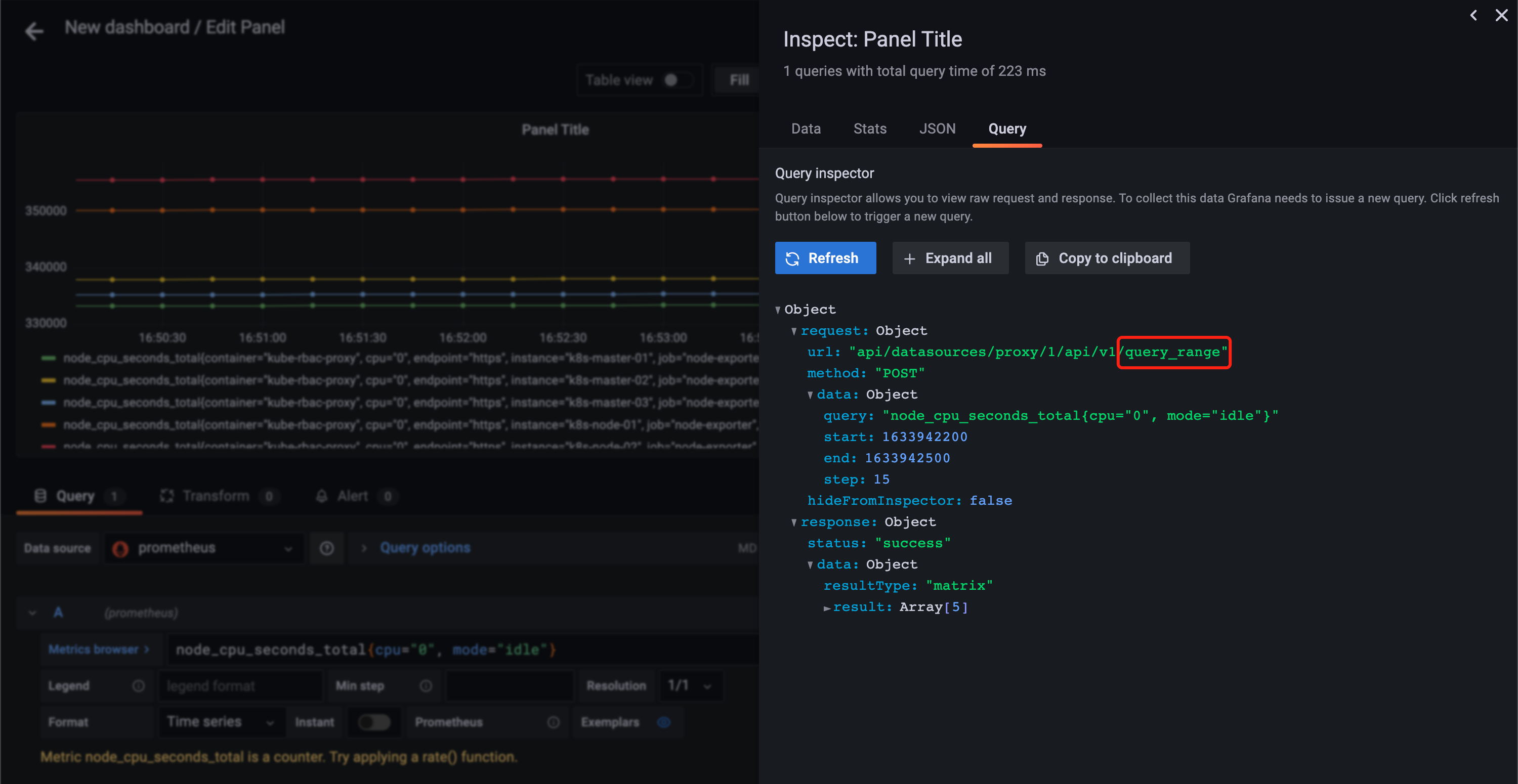Toggle the Exemplars eye icon
1518x784 pixels.
coord(663,722)
